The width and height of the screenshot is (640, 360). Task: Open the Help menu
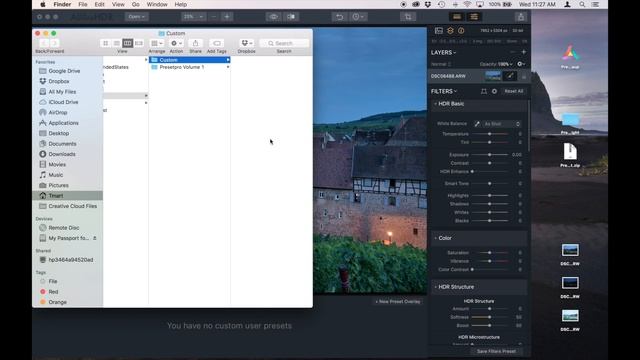tap(180, 4)
